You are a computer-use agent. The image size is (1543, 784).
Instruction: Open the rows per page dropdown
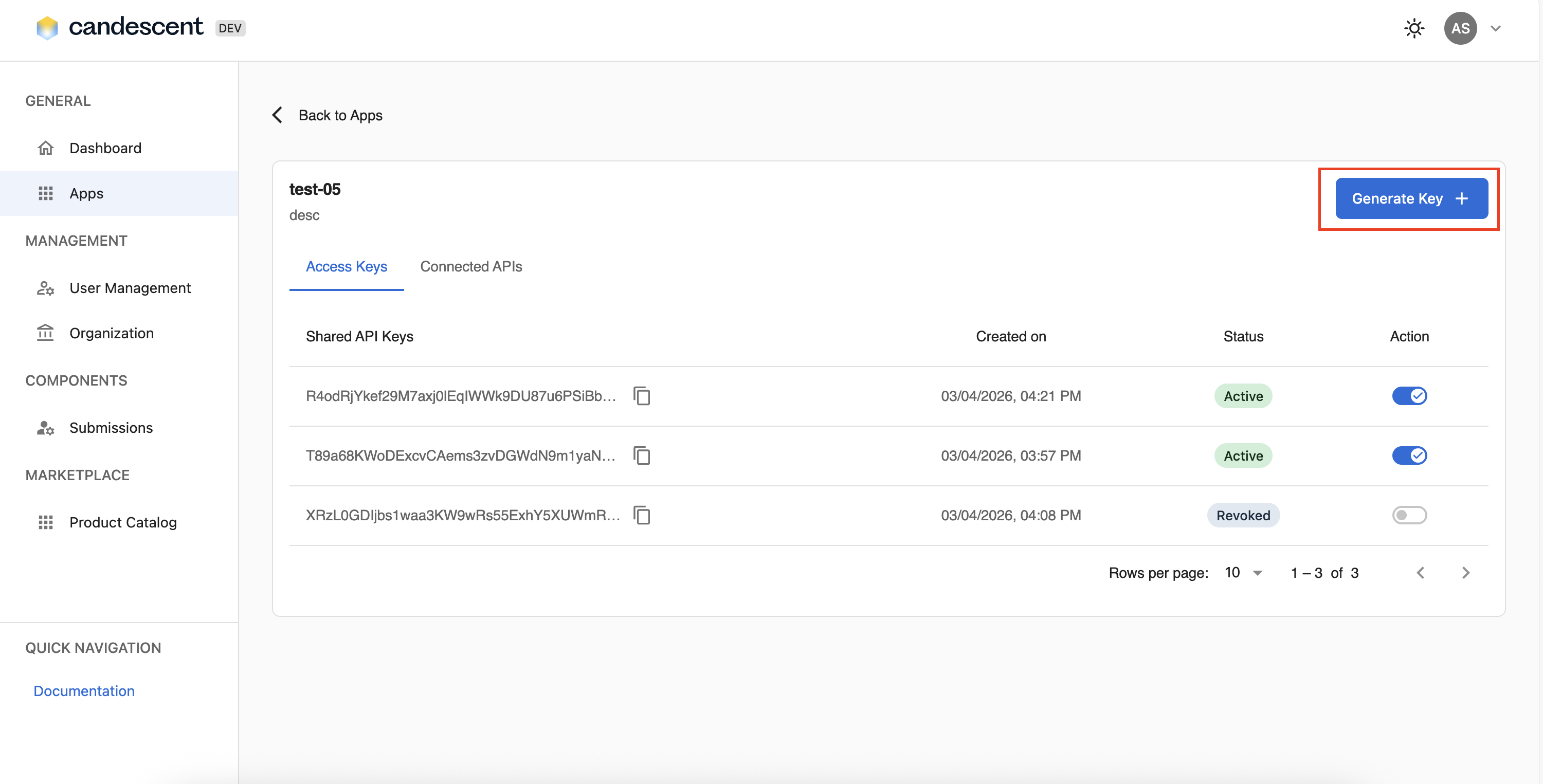coord(1244,573)
